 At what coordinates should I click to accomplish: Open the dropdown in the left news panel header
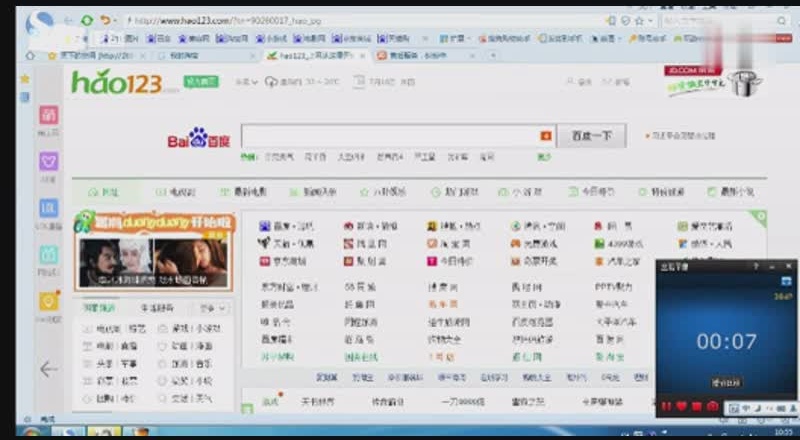coord(213,308)
